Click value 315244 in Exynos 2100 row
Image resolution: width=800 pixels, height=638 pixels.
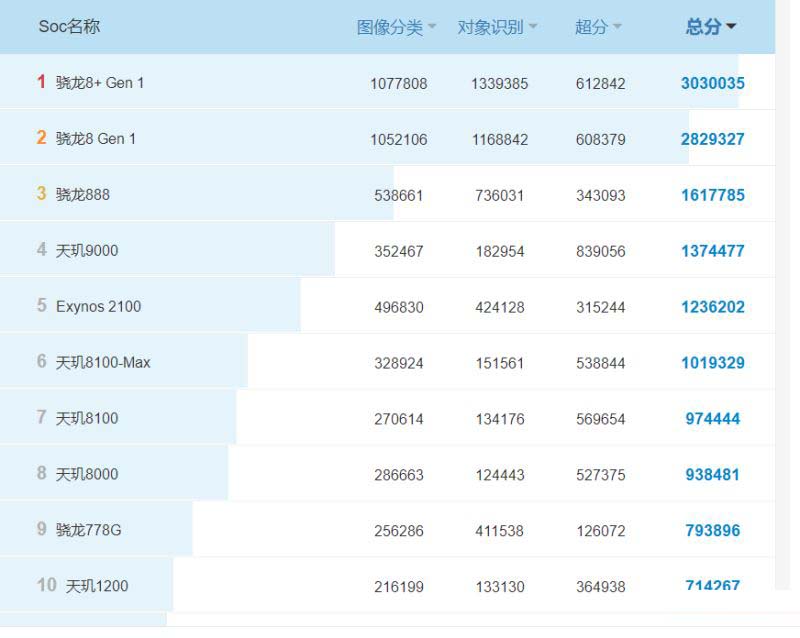coord(601,307)
